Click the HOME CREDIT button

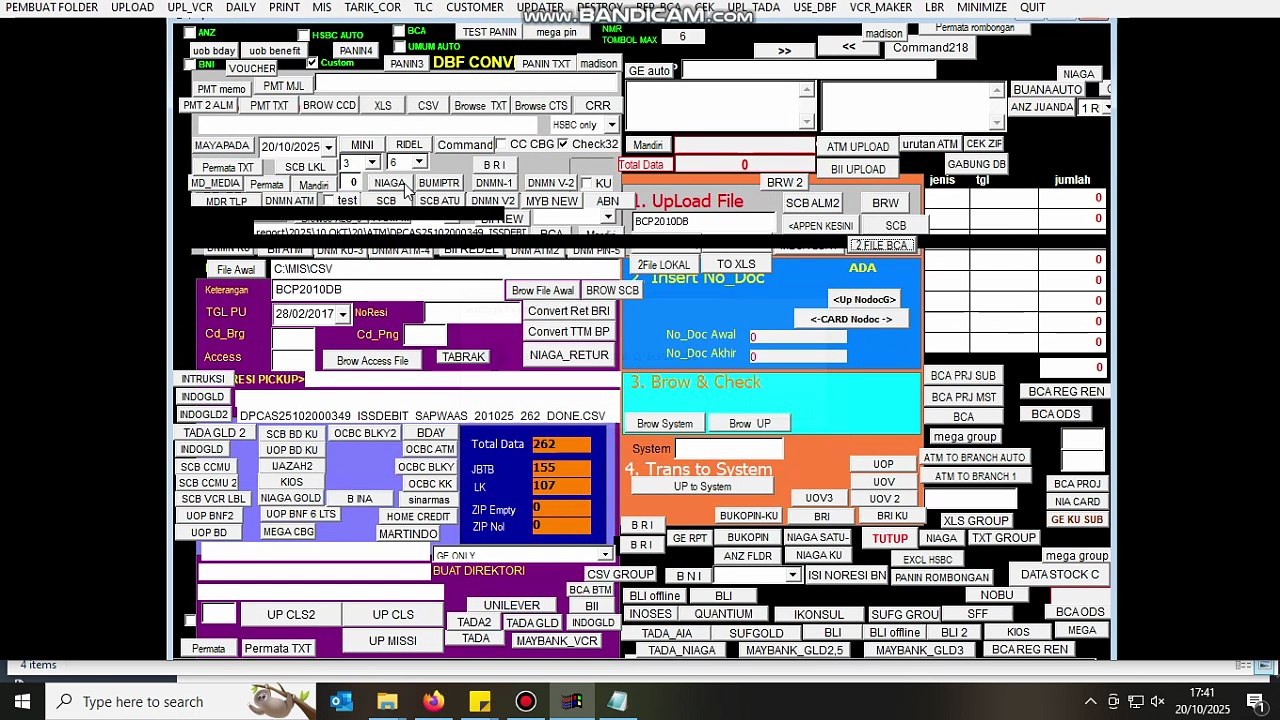click(418, 517)
